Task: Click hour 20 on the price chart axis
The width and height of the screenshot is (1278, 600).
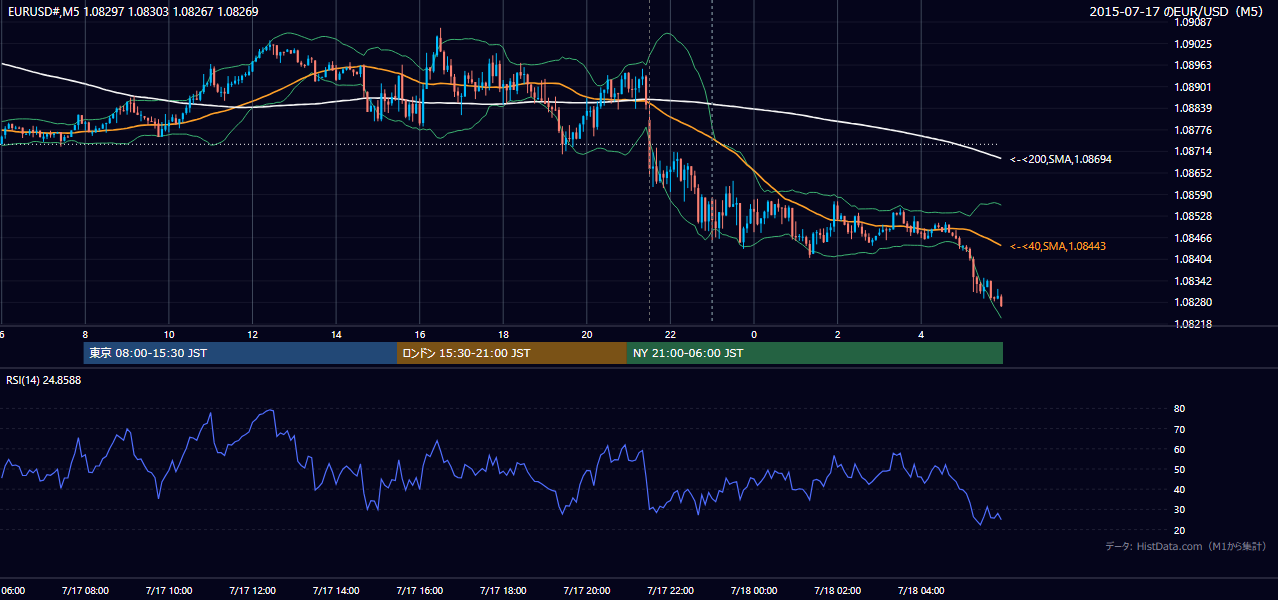Action: click(587, 335)
